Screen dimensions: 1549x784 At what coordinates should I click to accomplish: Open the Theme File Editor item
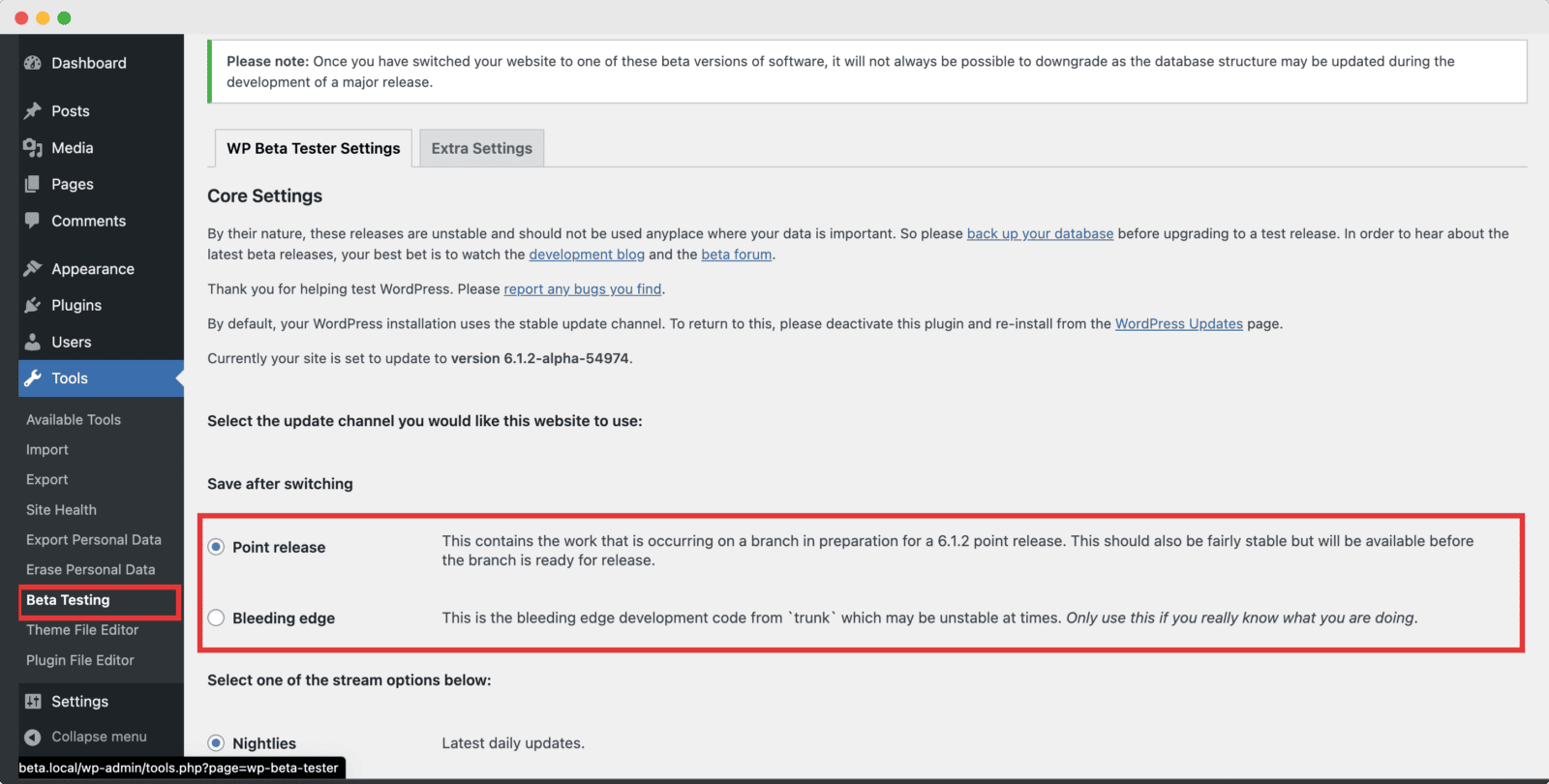click(82, 630)
